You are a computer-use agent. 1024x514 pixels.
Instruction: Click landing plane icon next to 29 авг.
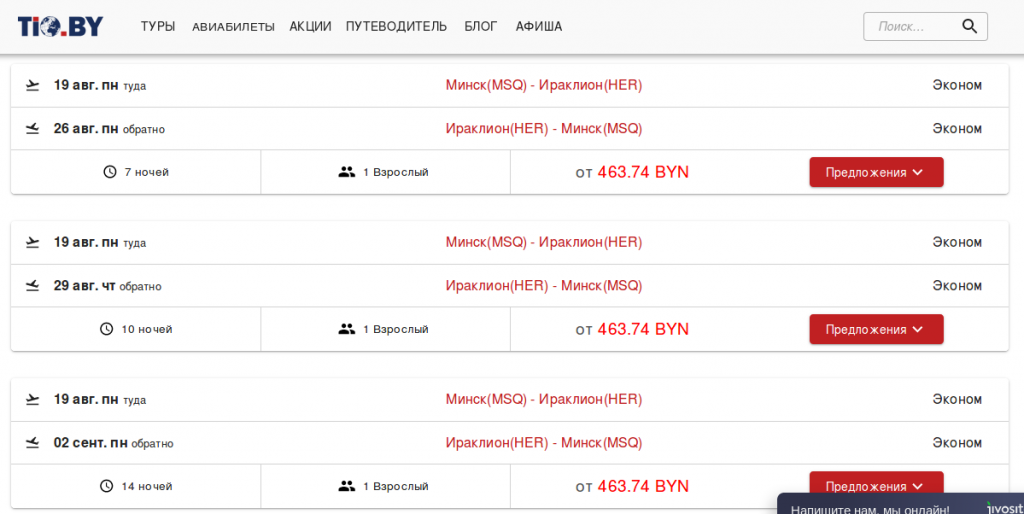click(33, 286)
